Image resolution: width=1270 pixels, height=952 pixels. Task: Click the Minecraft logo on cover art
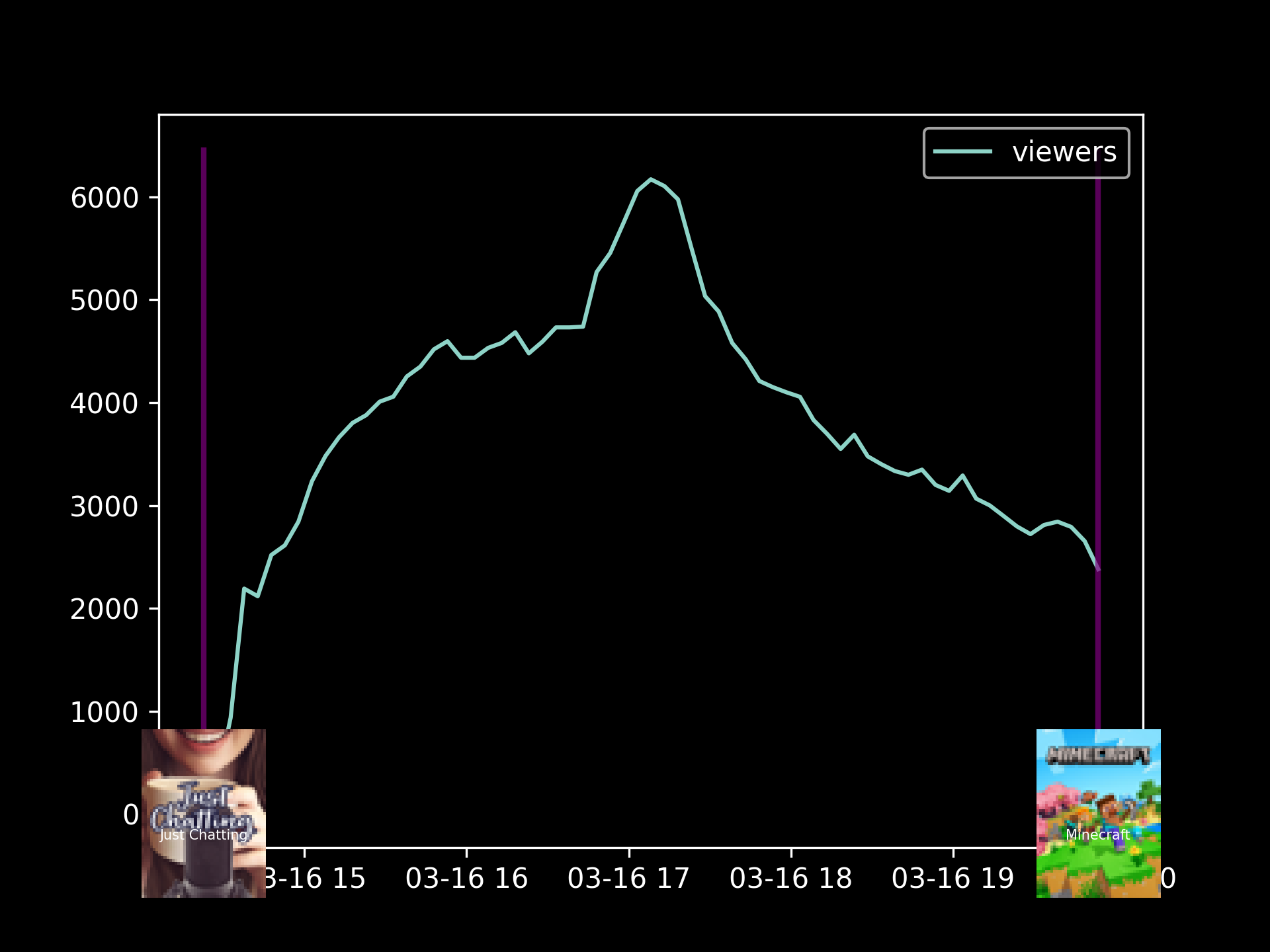click(x=1098, y=755)
